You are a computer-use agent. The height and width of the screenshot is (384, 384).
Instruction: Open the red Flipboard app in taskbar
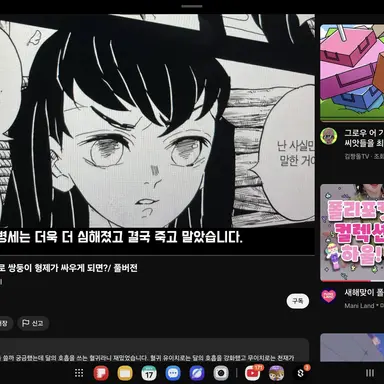click(x=101, y=373)
